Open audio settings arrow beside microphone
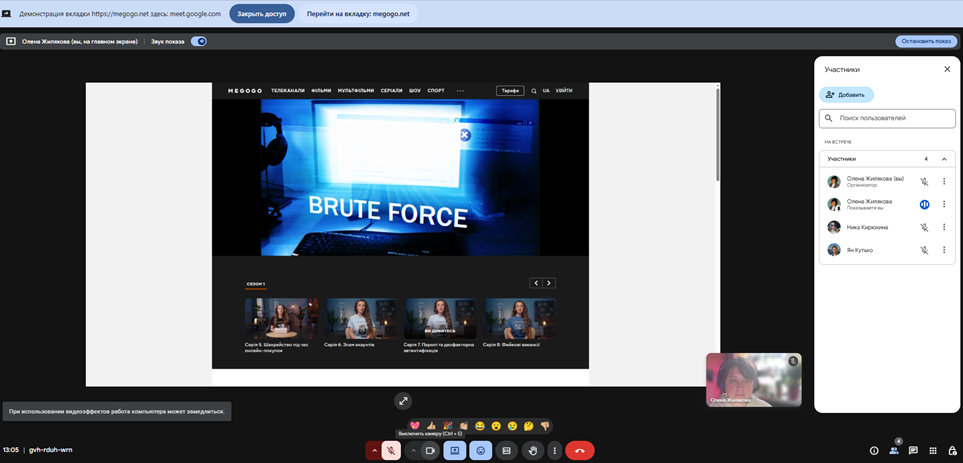Image resolution: width=963 pixels, height=463 pixels. click(375, 451)
